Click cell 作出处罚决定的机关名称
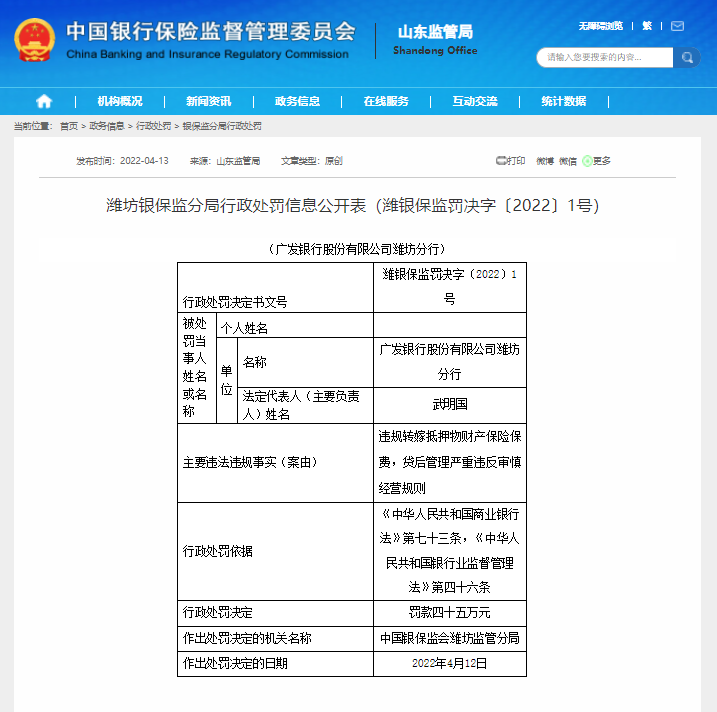717x712 pixels. point(275,638)
